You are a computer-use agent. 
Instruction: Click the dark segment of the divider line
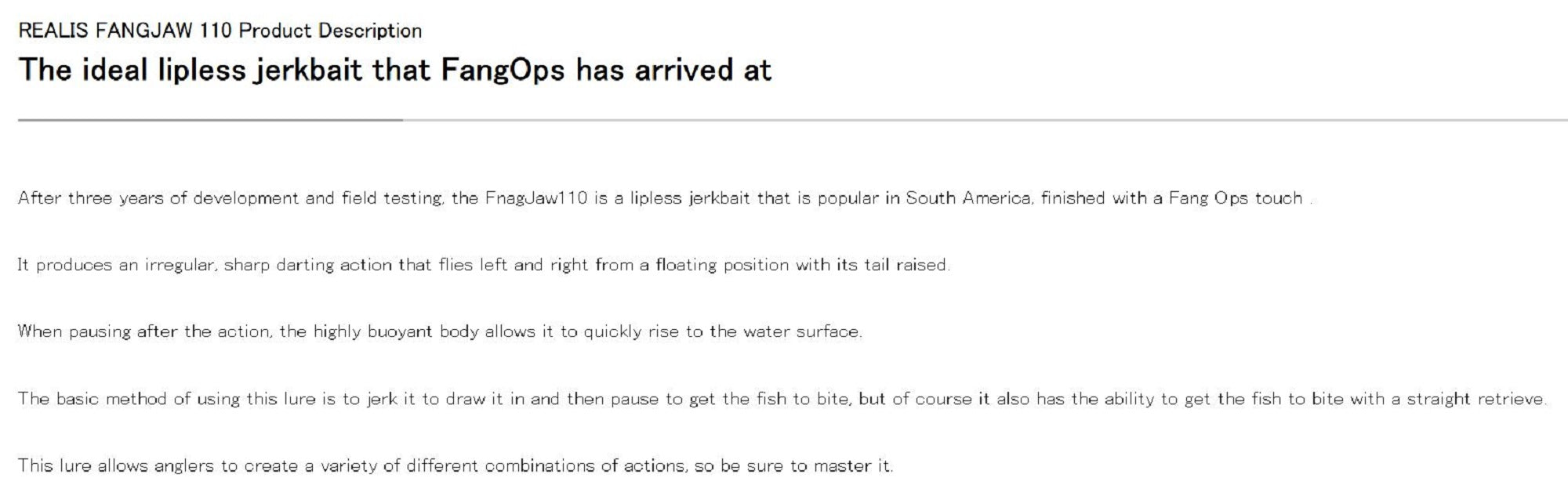coord(210,120)
